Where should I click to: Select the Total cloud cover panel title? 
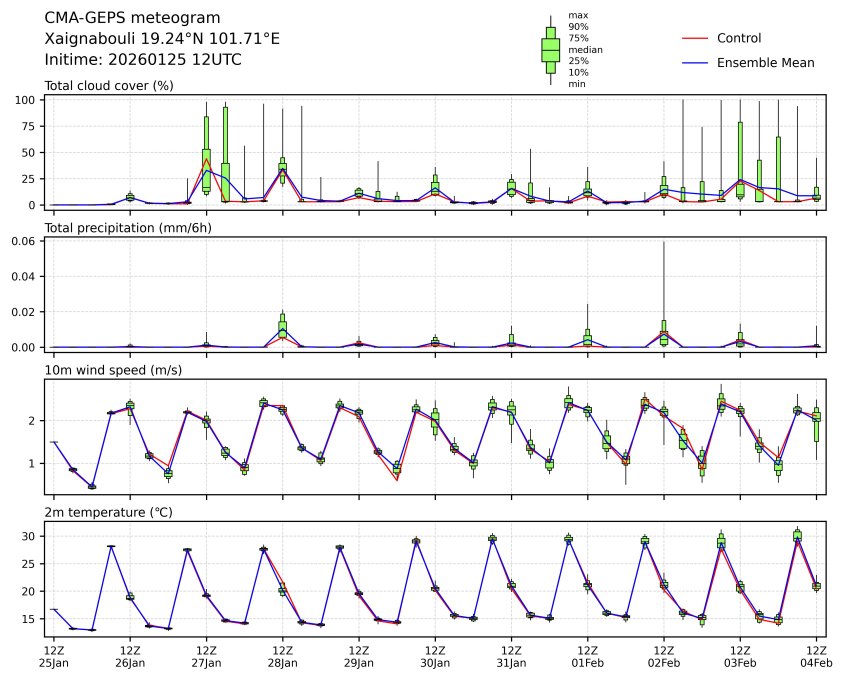pos(109,86)
